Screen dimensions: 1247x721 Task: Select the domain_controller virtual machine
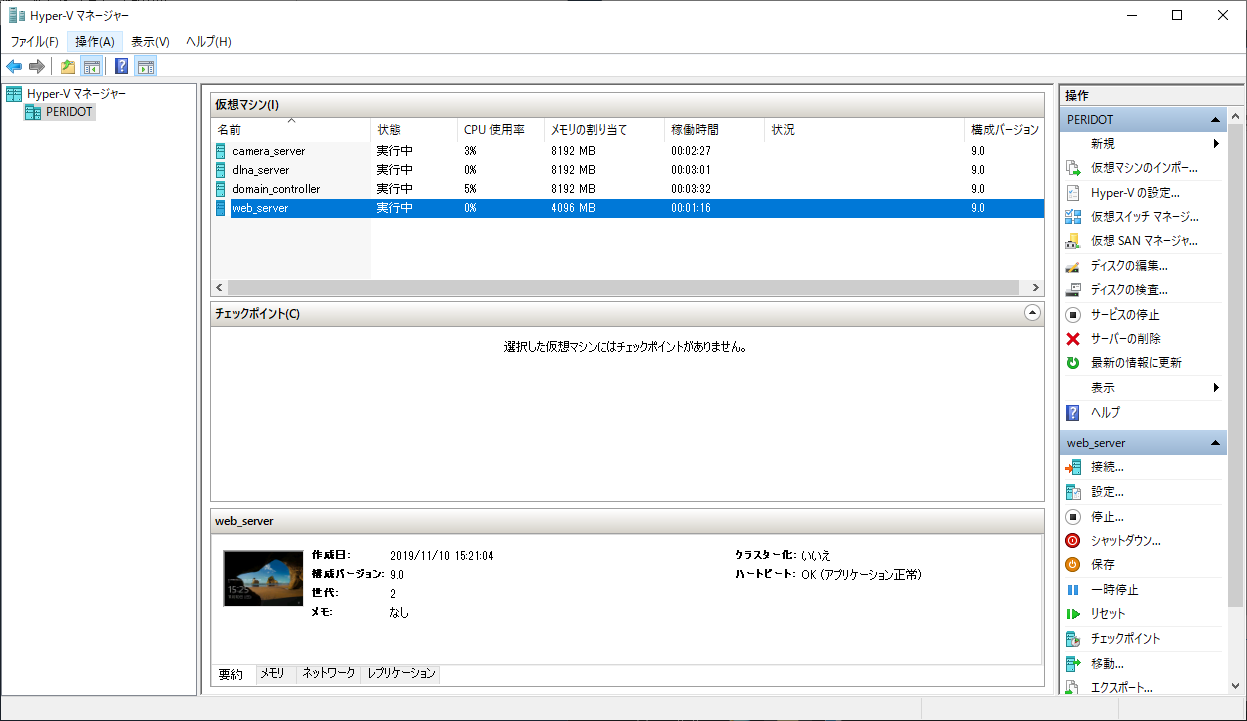coord(276,189)
